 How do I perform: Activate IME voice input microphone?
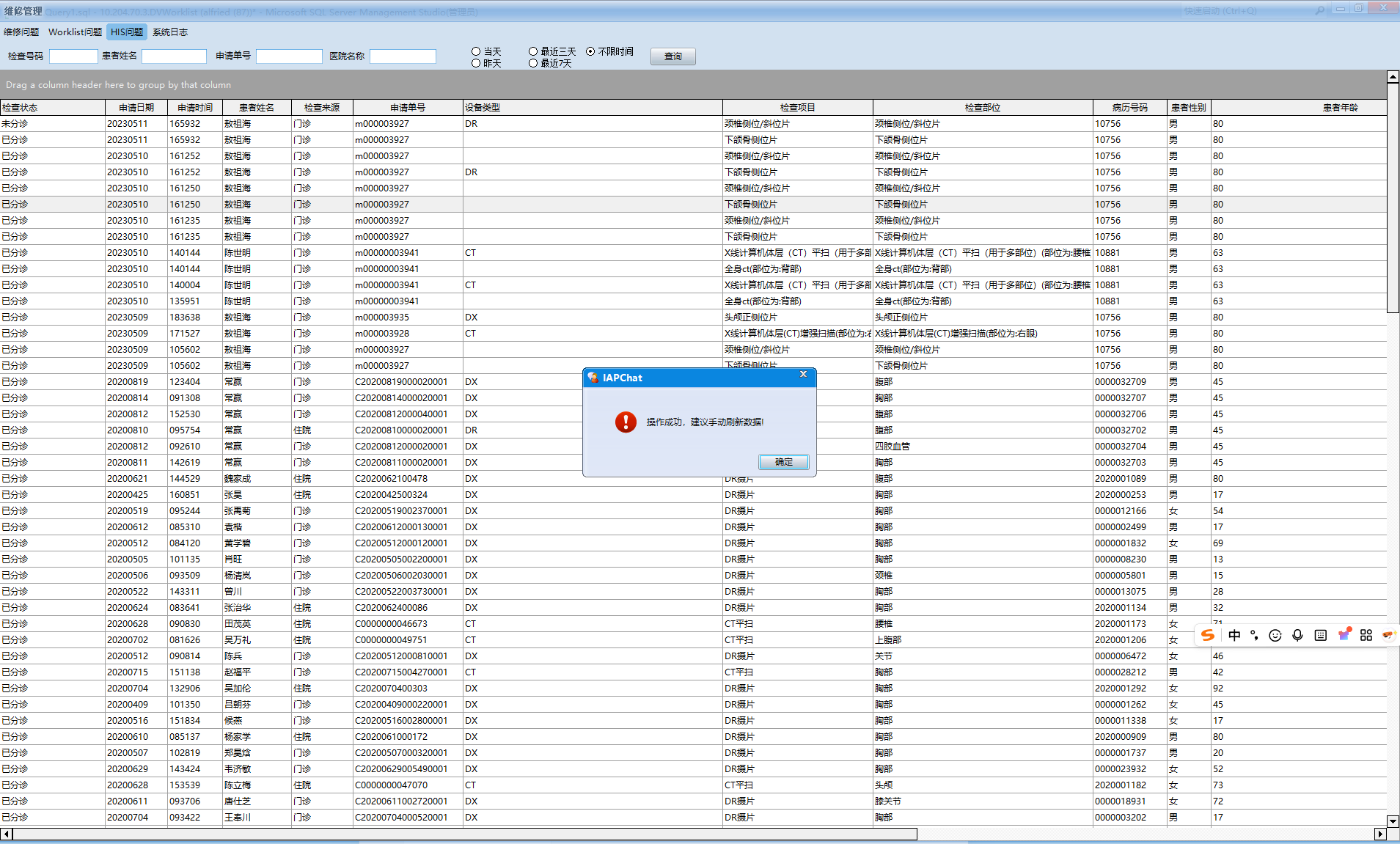coord(1297,635)
